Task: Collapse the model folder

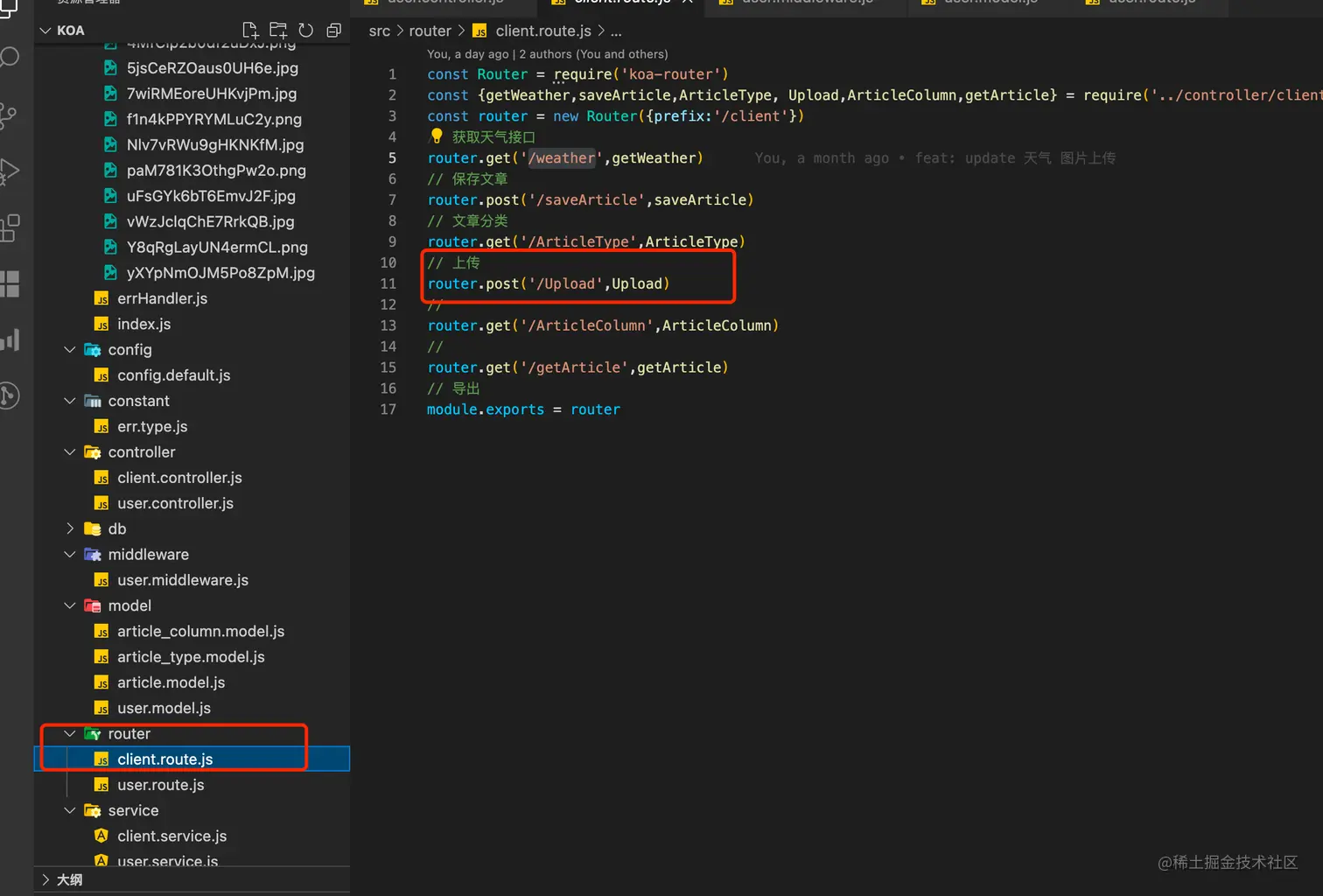Action: (70, 605)
